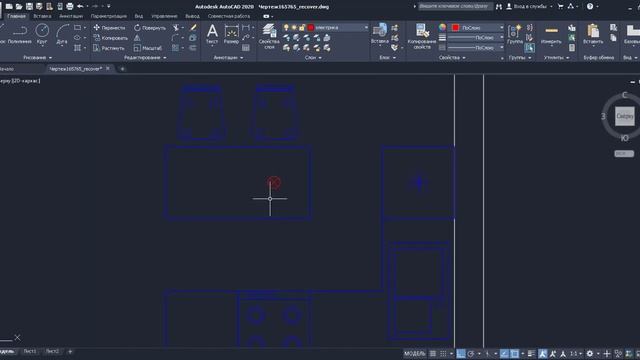This screenshot has width=640, height=360.
Task: Click the Copy (Копировать) command
Action: pyautogui.click(x=110, y=38)
